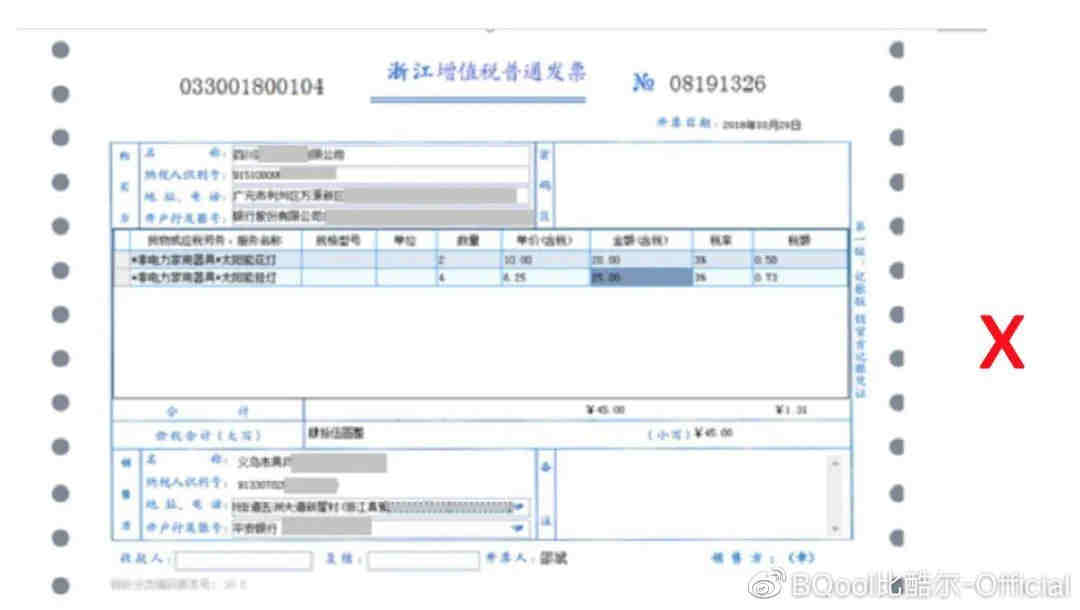This screenshot has width=1080, height=610.
Task: Click the second row's tax rate cell
Action: pyautogui.click(x=722, y=277)
